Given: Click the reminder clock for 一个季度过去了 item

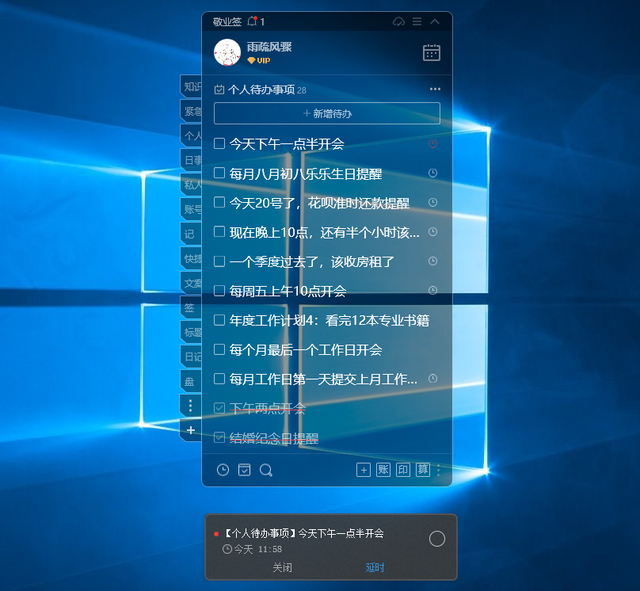Looking at the screenshot, I should (x=433, y=261).
